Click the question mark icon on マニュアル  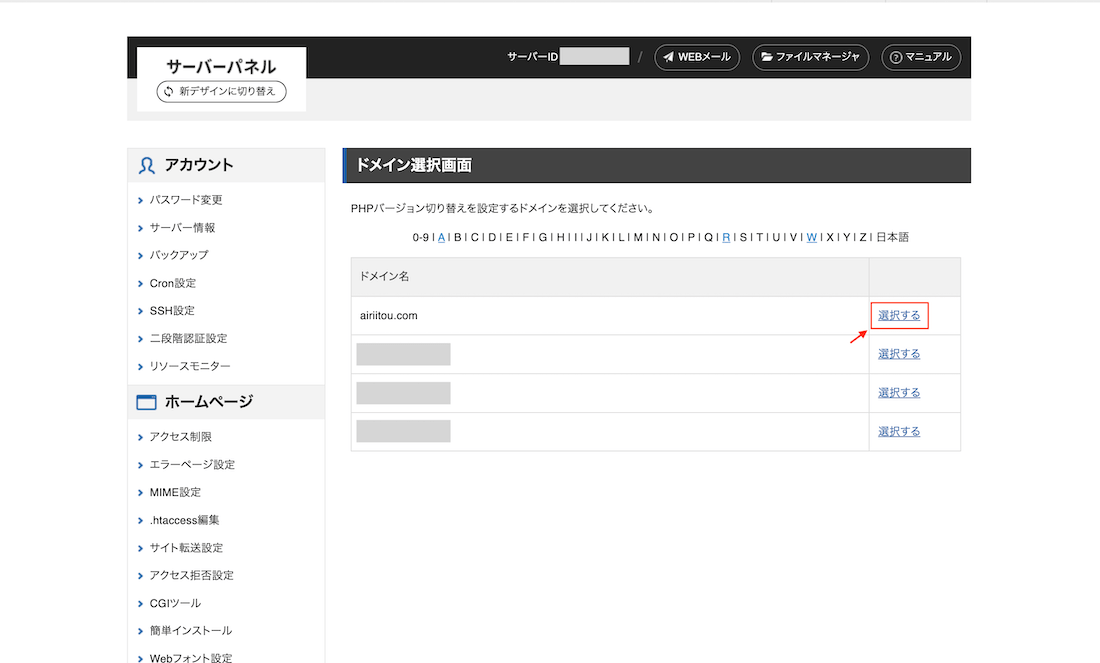point(896,58)
